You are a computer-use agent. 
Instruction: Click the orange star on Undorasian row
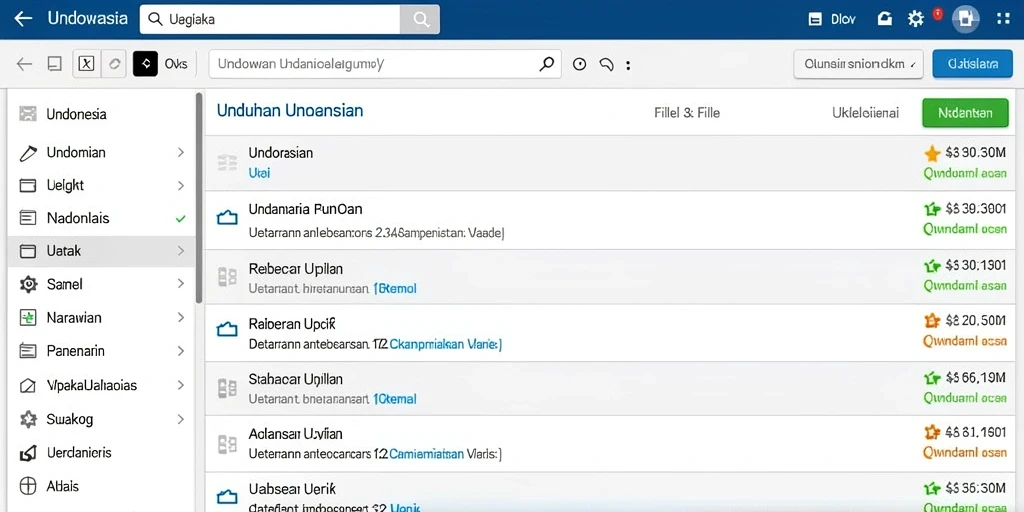(x=932, y=153)
